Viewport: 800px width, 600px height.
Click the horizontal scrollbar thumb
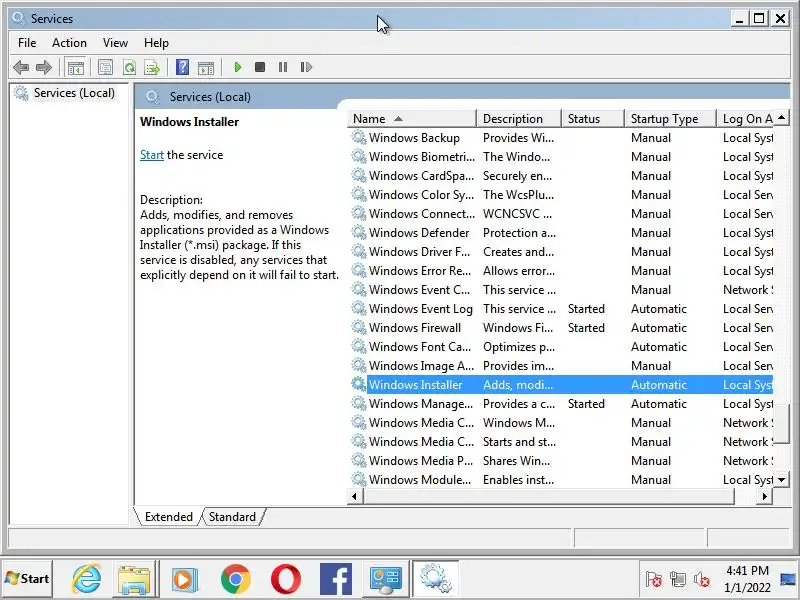click(549, 496)
